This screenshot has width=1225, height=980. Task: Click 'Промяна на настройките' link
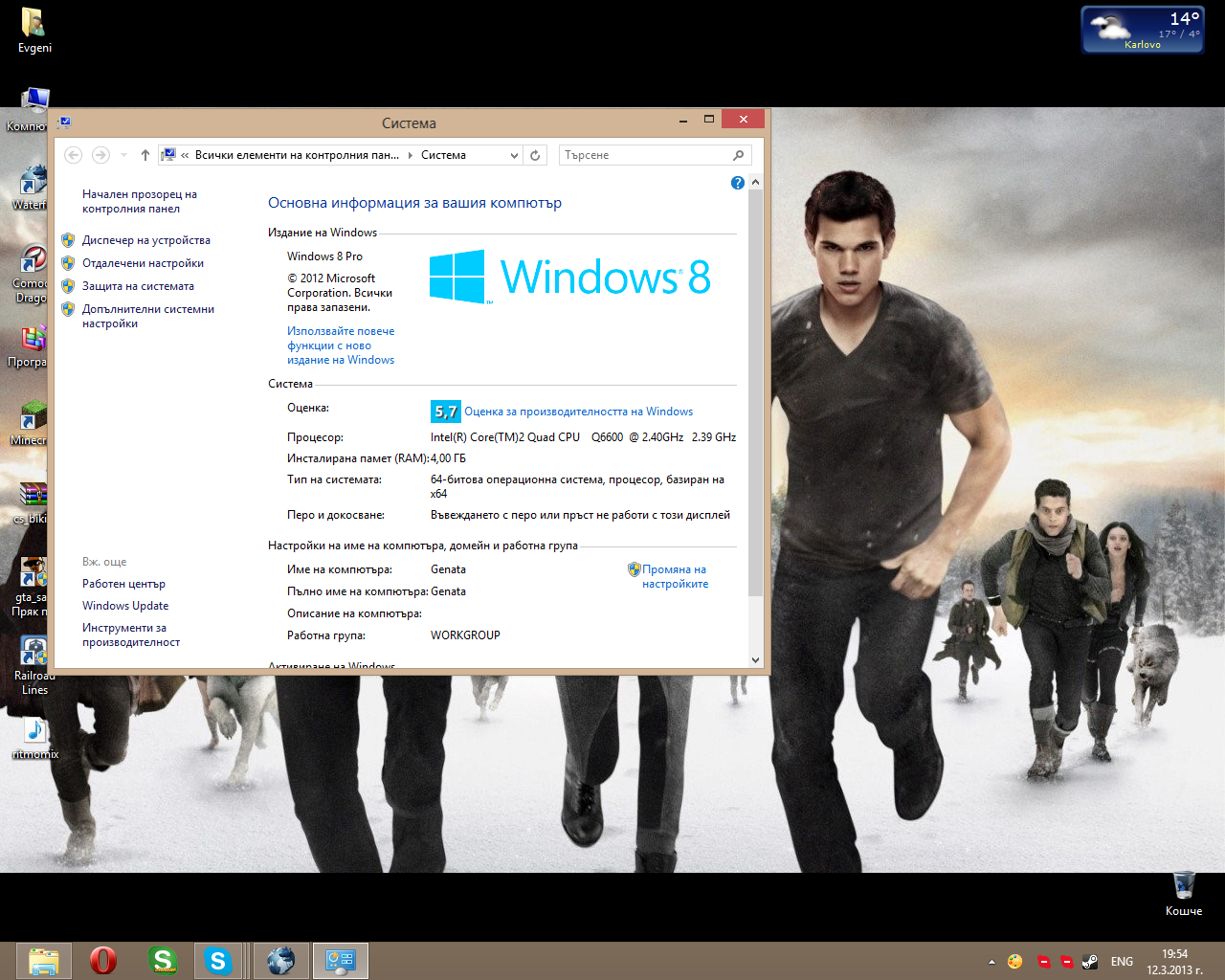coord(675,576)
